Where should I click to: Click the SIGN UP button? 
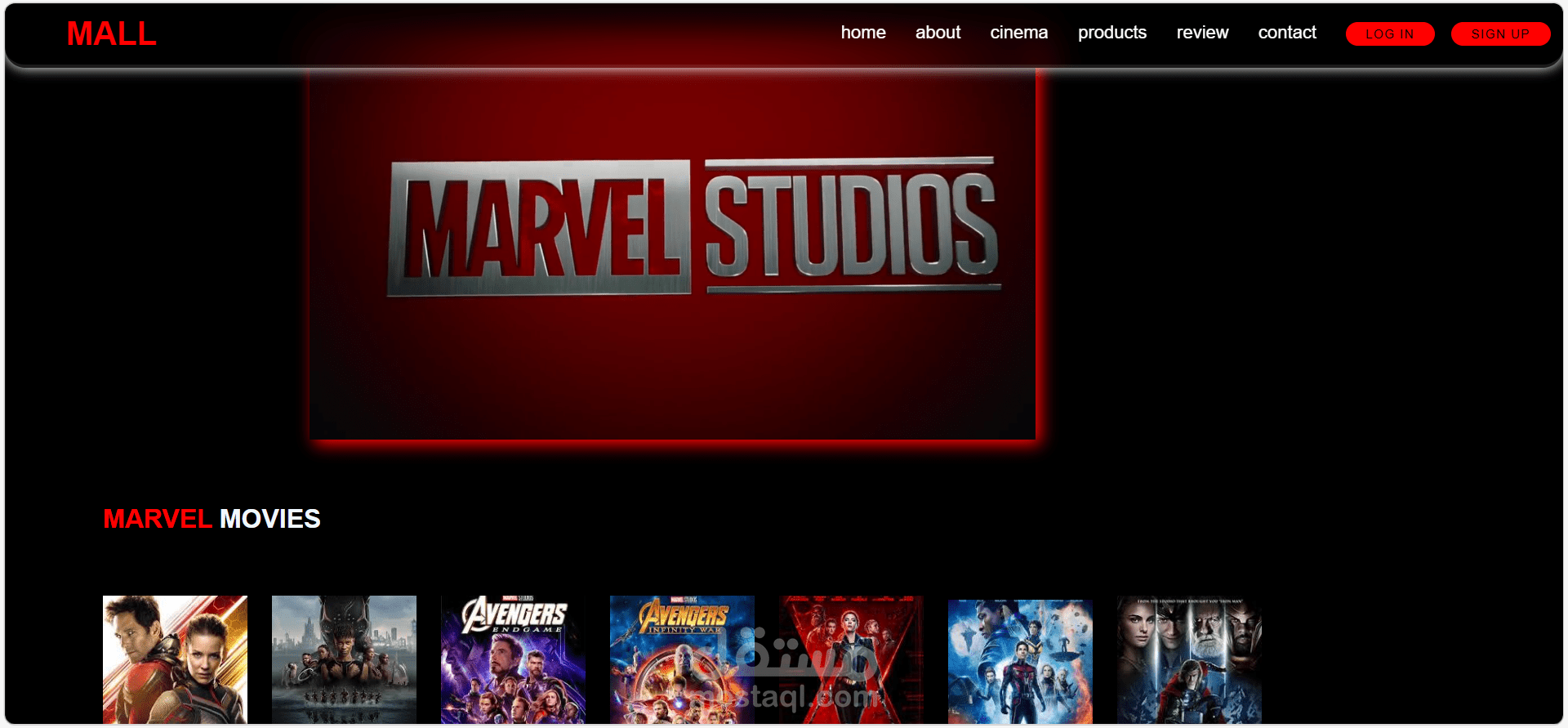coord(1500,34)
